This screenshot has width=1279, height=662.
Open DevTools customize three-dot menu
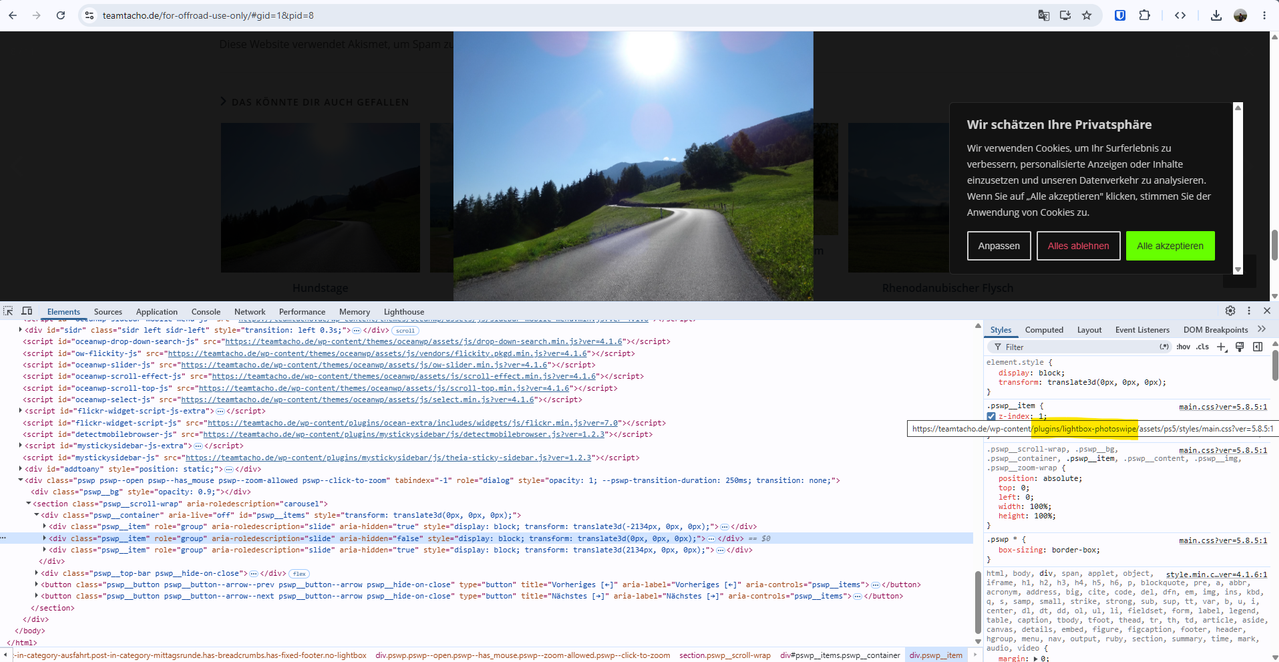pos(1249,312)
